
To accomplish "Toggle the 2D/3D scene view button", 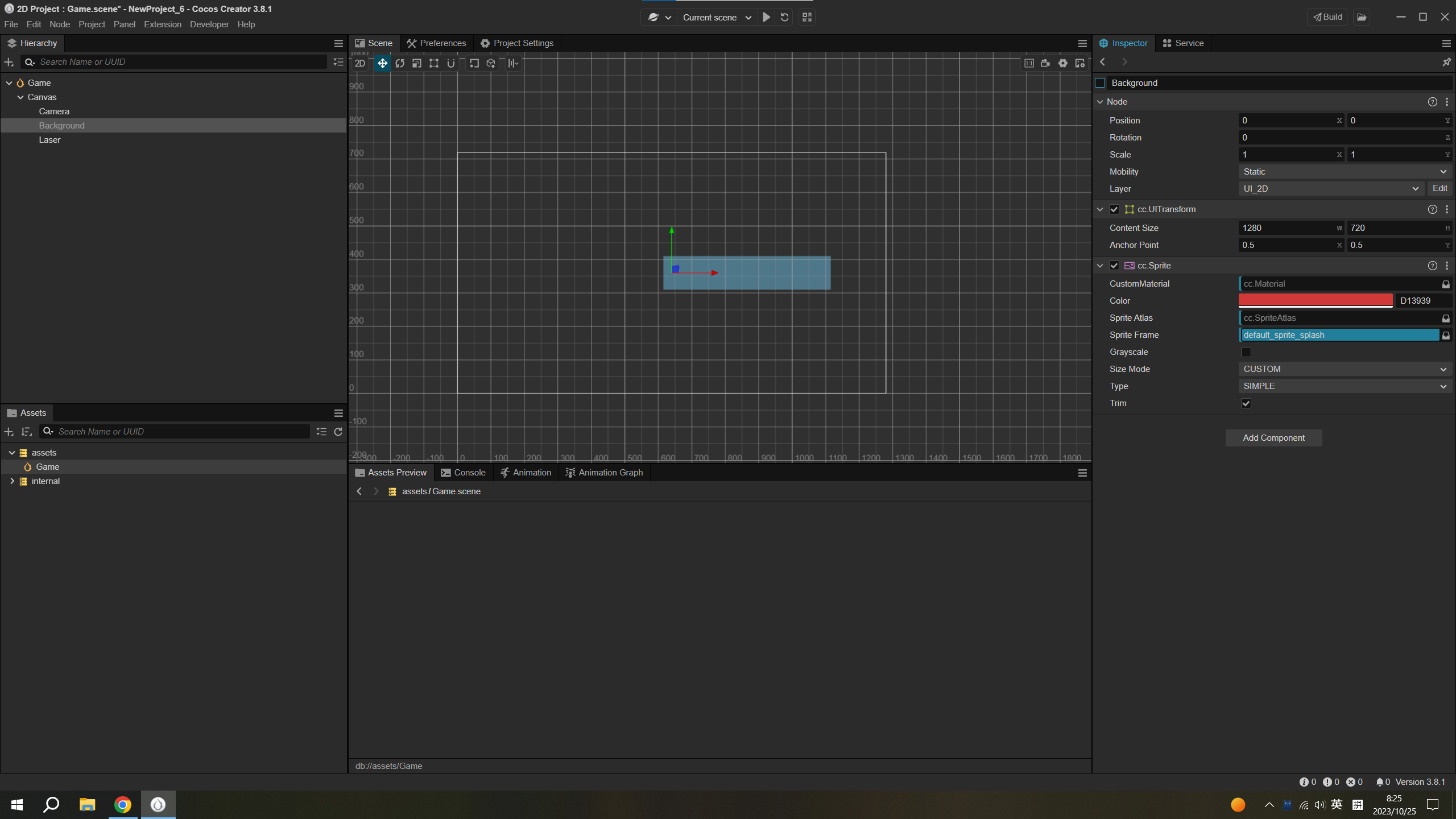I will pyautogui.click(x=359, y=63).
